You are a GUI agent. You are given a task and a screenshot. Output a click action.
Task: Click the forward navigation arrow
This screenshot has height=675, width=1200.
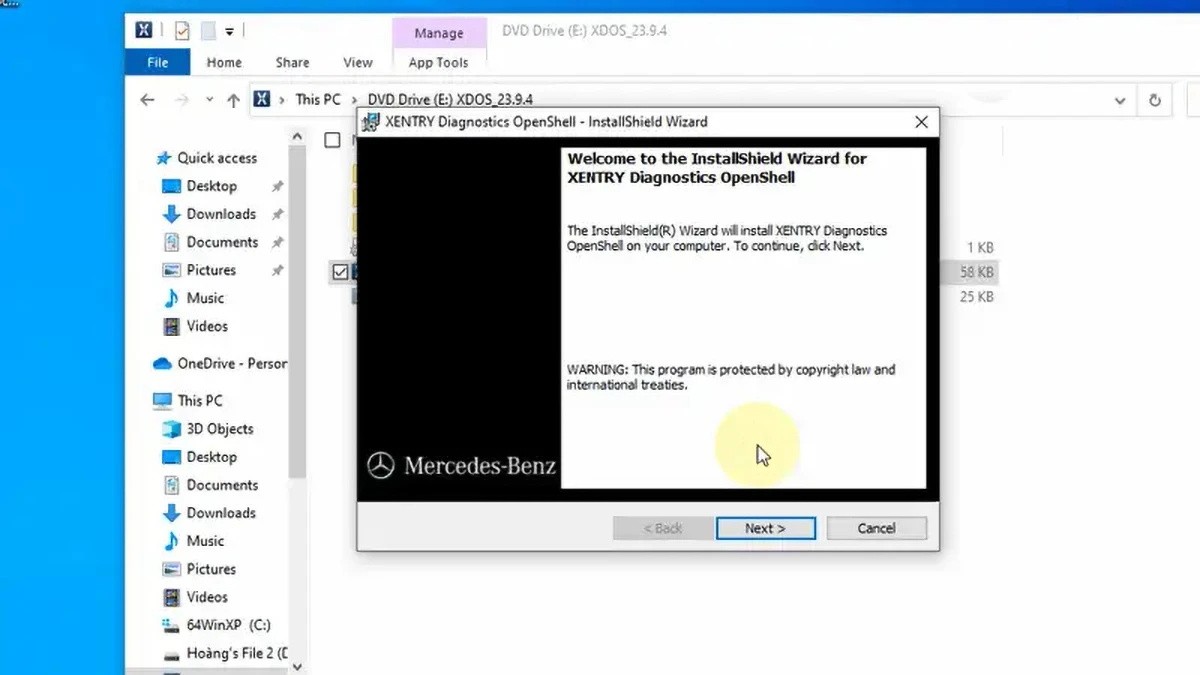182,100
